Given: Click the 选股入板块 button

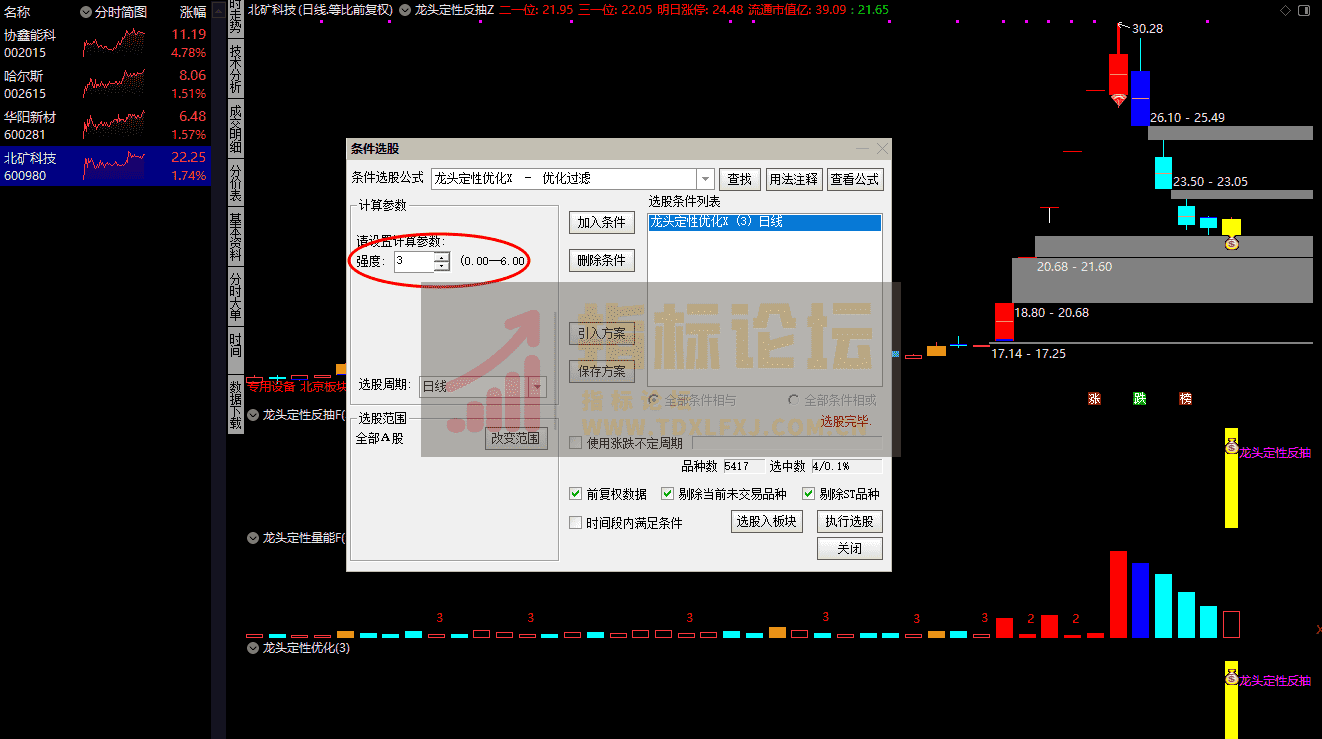Looking at the screenshot, I should 767,521.
